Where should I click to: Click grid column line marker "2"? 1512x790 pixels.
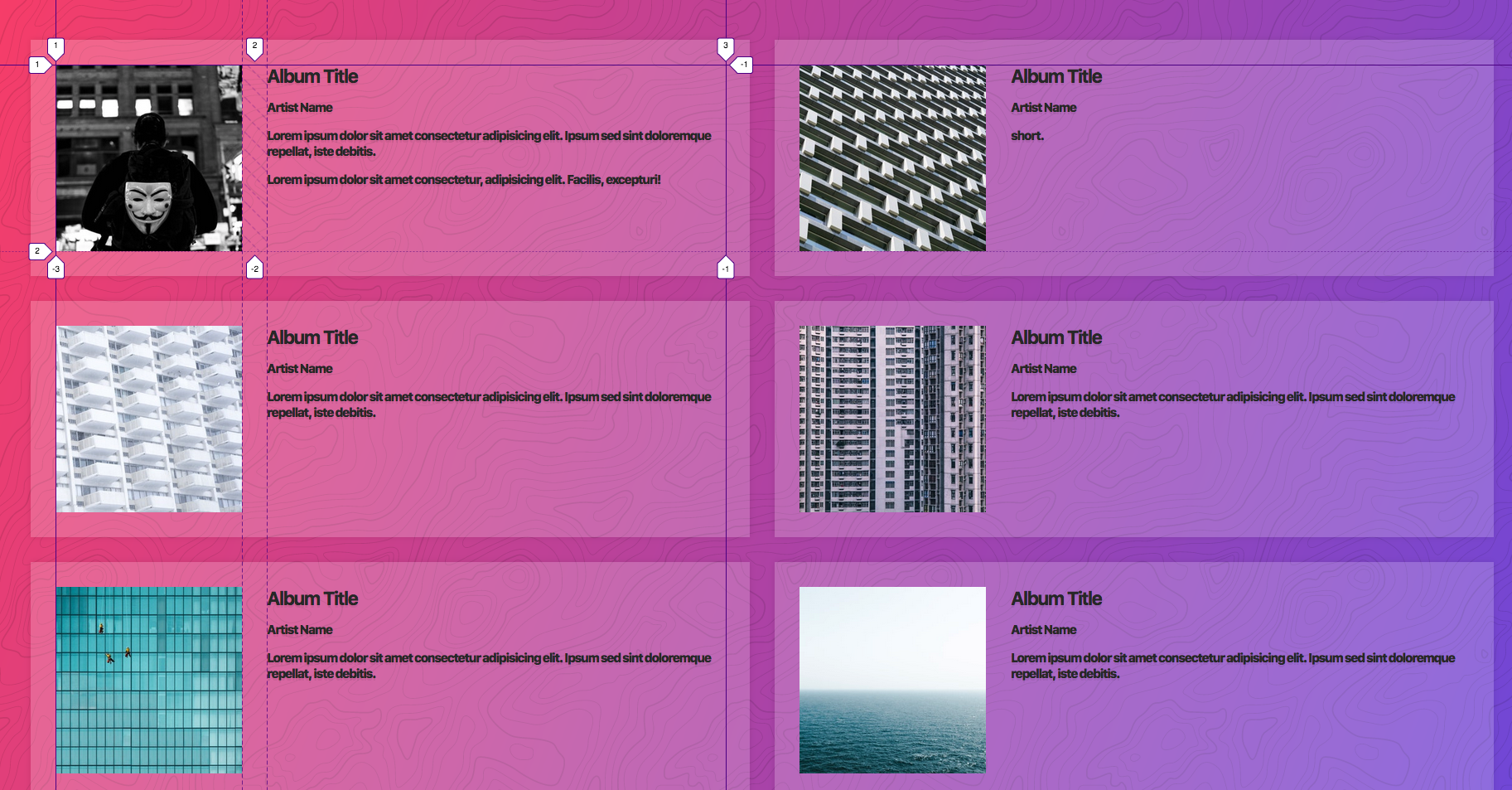tap(255, 47)
